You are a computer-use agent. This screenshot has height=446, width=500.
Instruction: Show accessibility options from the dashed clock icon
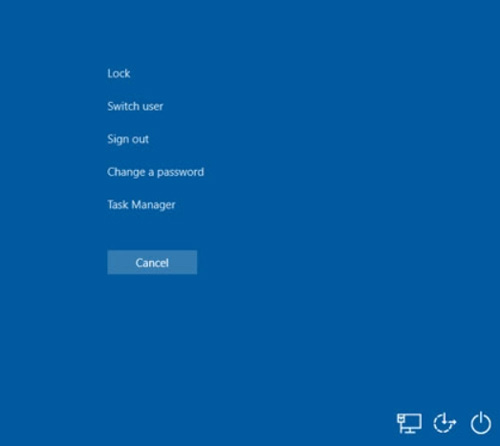pyautogui.click(x=445, y=423)
